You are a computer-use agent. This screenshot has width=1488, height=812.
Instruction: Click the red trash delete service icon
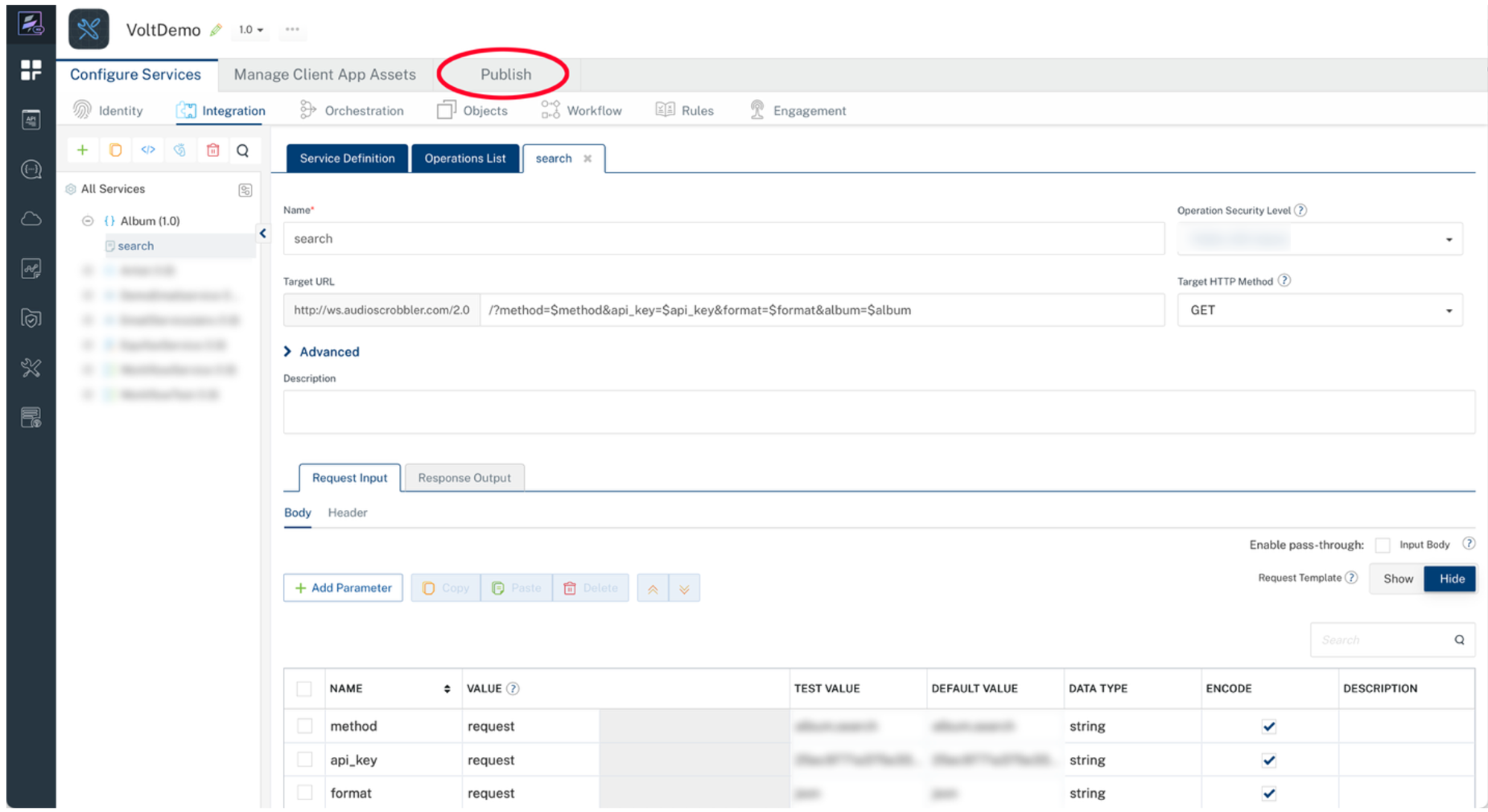click(213, 150)
